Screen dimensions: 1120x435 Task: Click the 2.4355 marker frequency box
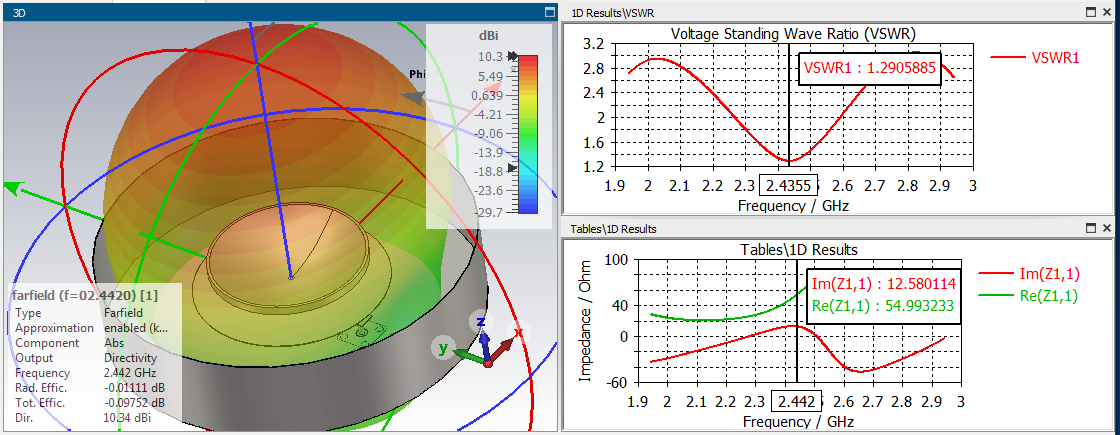(788, 186)
